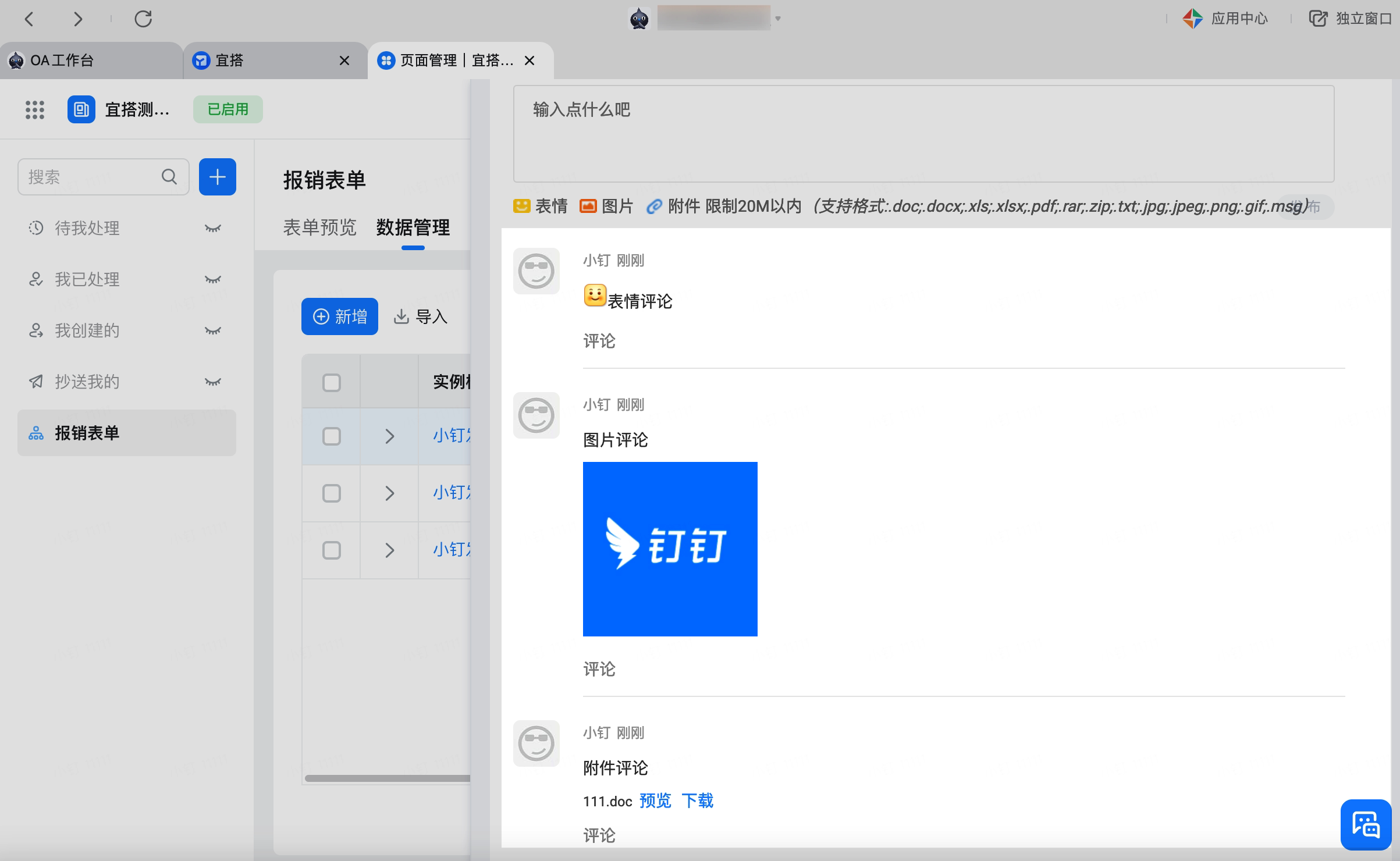Expand the second table row chevron
This screenshot has width=1400, height=861.
390,493
